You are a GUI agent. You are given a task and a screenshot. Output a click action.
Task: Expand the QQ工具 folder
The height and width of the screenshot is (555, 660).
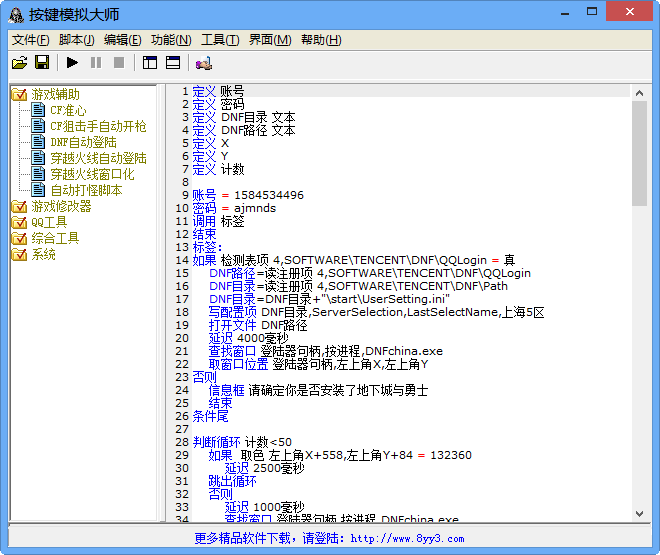pyautogui.click(x=49, y=222)
